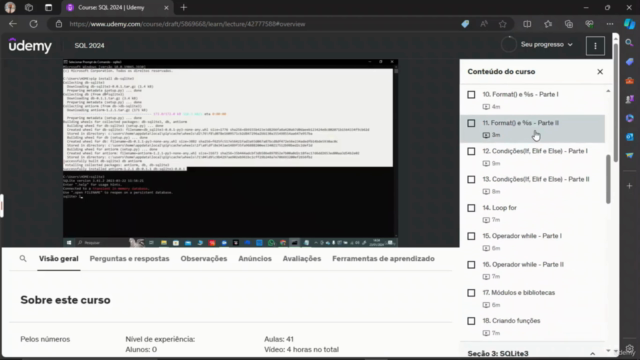Open the browser settings ellipsis menu
640x360 pixels.
pyautogui.click(x=609, y=24)
